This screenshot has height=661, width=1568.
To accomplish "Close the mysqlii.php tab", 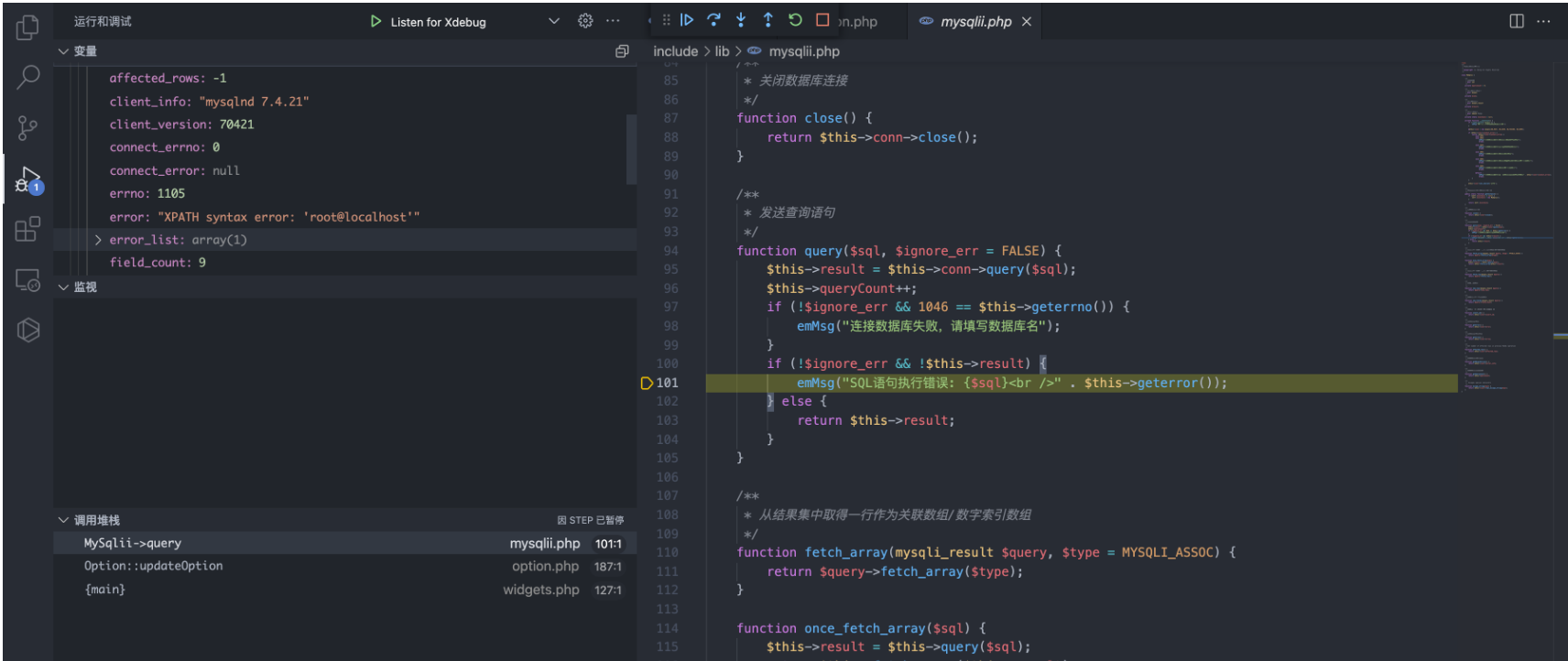I will coord(1027,22).
